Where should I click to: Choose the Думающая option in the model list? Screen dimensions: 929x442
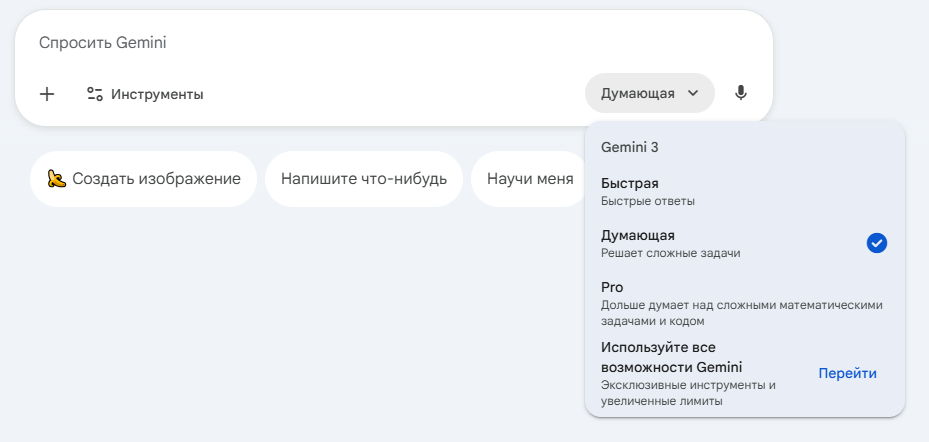[x=638, y=235]
